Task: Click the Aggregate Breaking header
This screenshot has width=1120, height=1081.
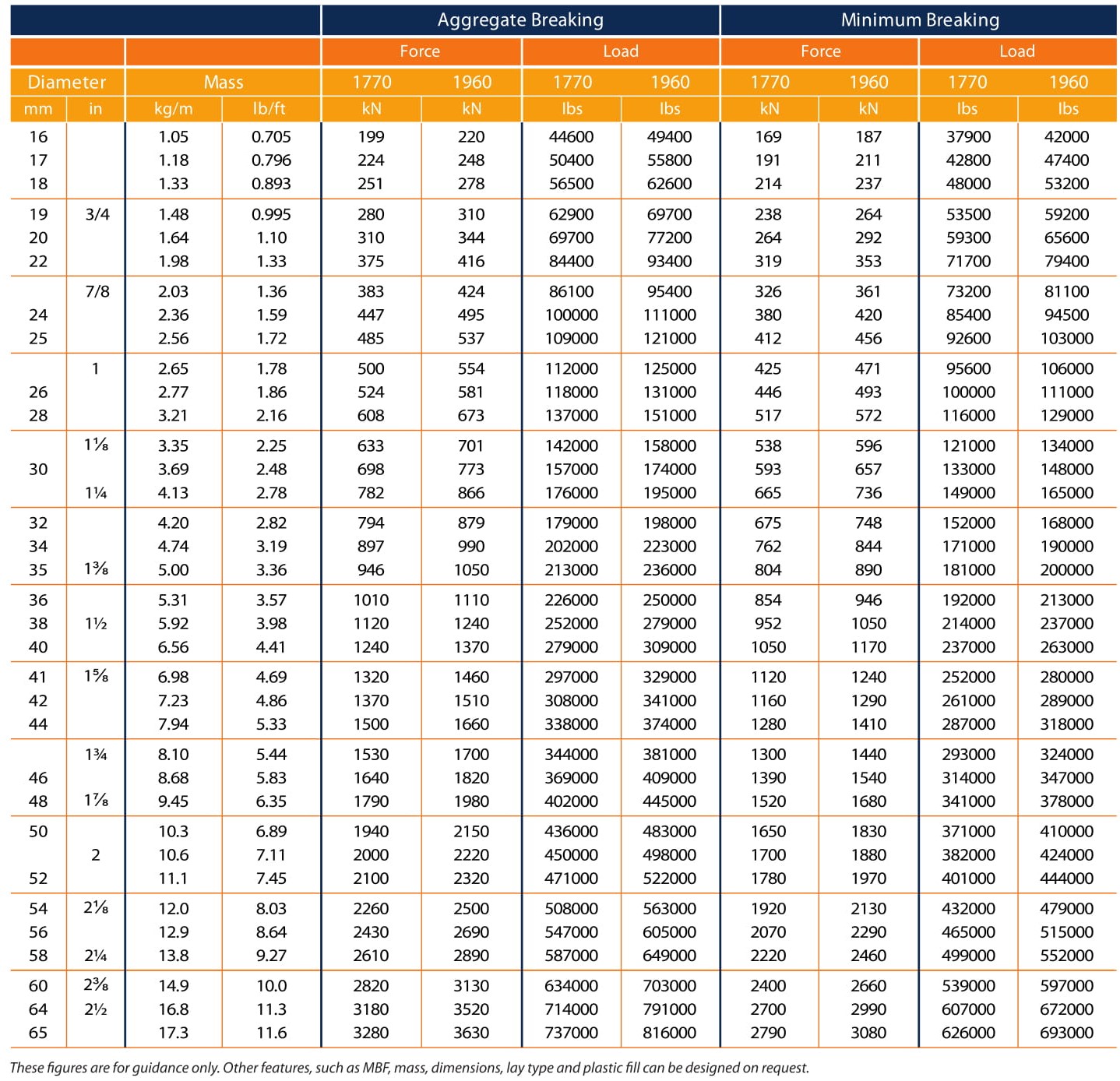Action: pos(520,20)
